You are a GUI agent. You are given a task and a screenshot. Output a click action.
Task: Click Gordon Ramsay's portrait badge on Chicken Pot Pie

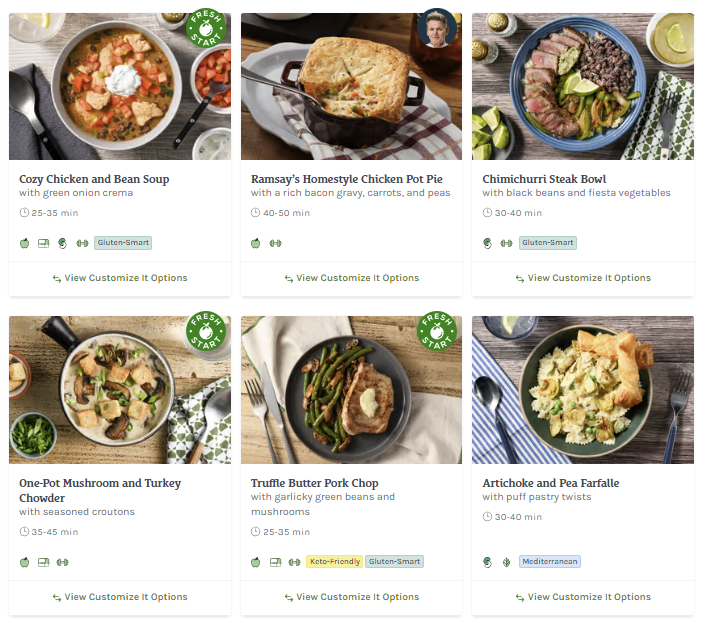tap(437, 29)
